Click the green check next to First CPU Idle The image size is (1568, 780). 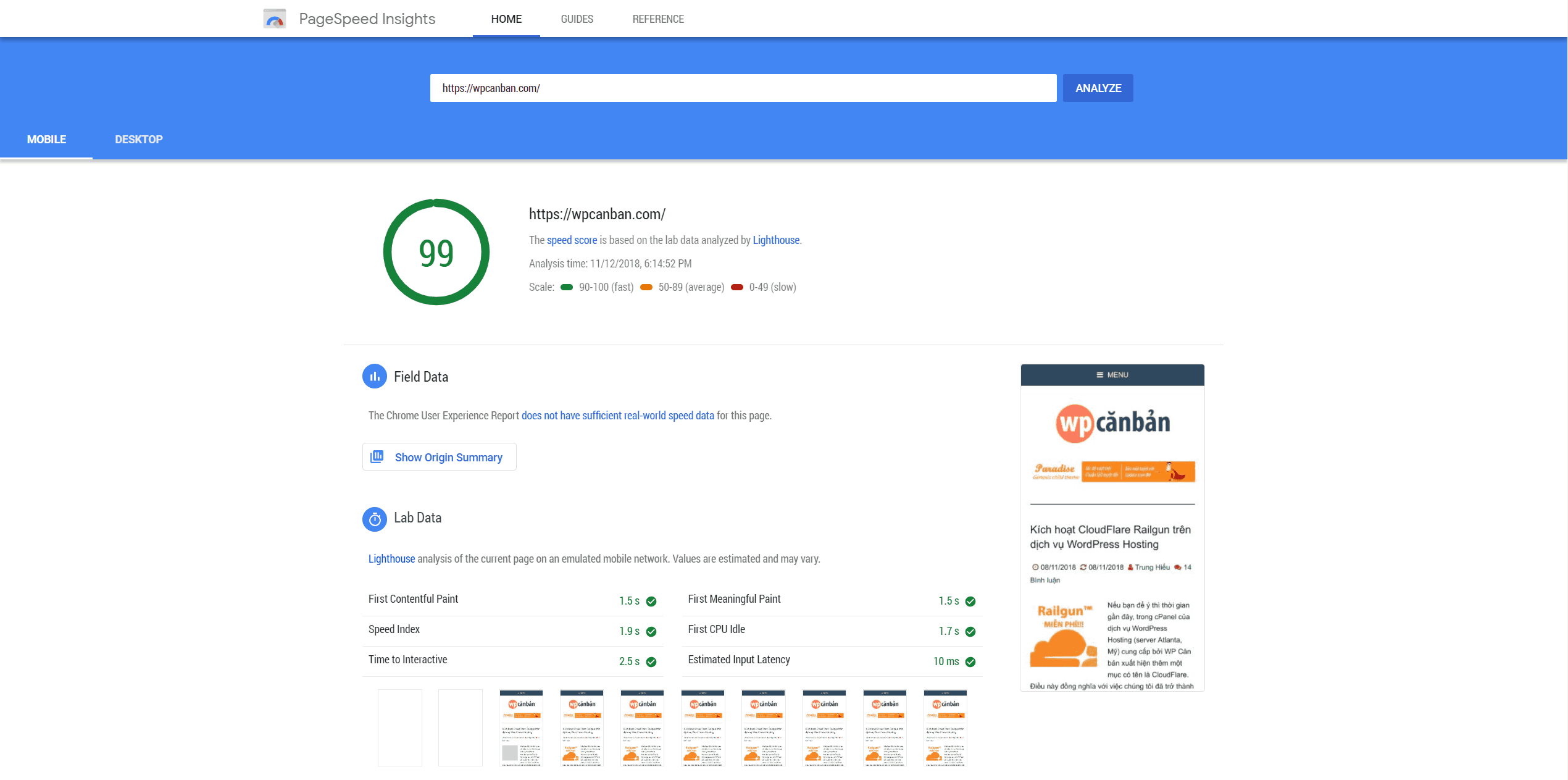point(970,631)
